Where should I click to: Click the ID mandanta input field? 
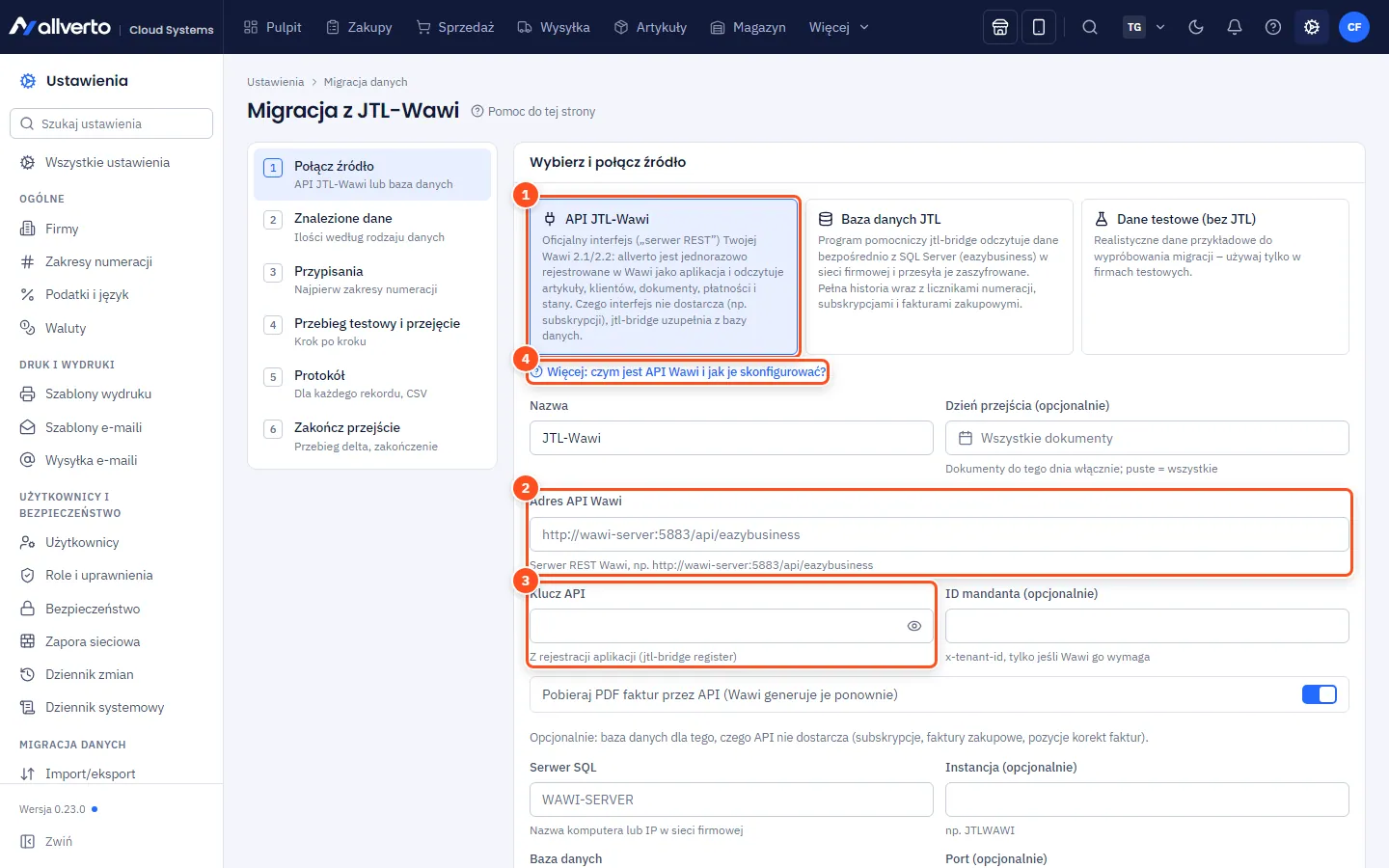[1147, 626]
